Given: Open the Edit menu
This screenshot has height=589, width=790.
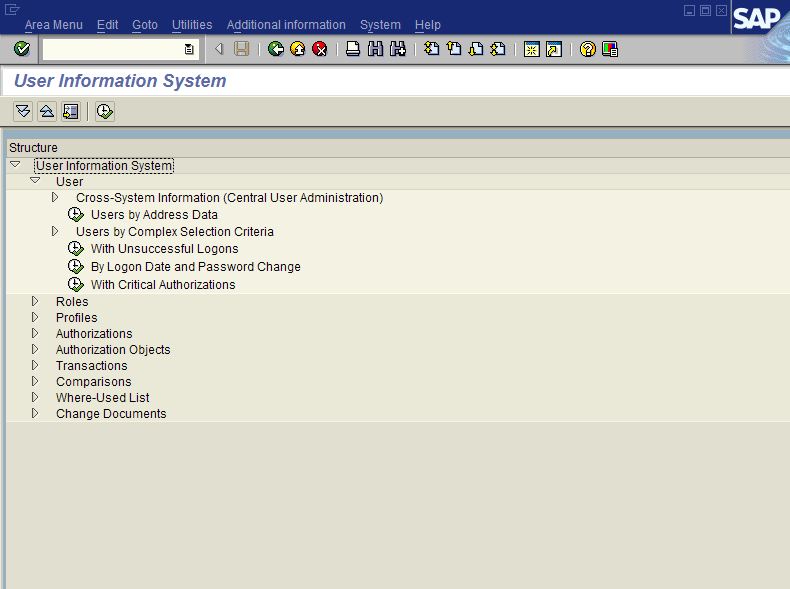Looking at the screenshot, I should [107, 25].
